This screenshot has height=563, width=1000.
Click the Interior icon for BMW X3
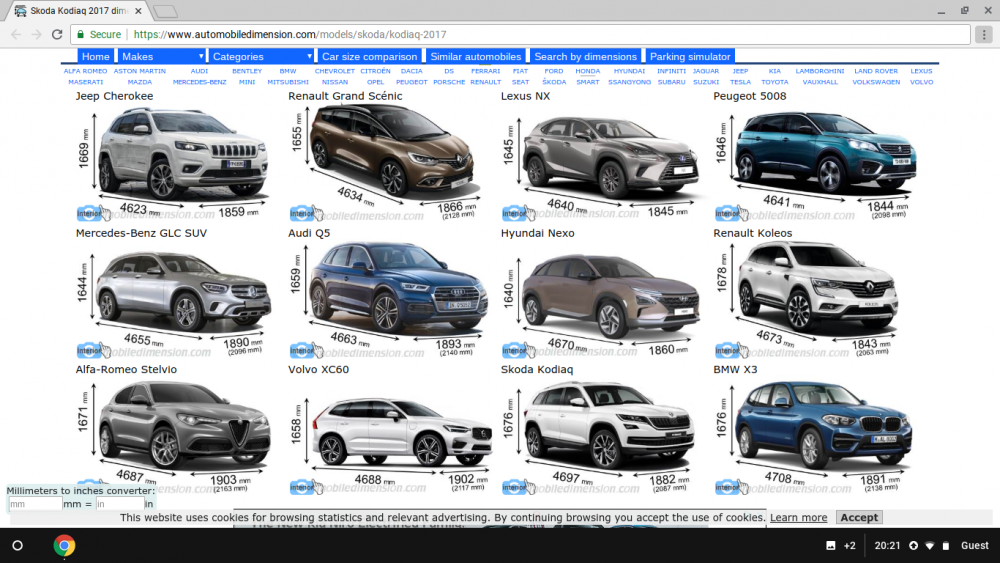tap(731, 486)
